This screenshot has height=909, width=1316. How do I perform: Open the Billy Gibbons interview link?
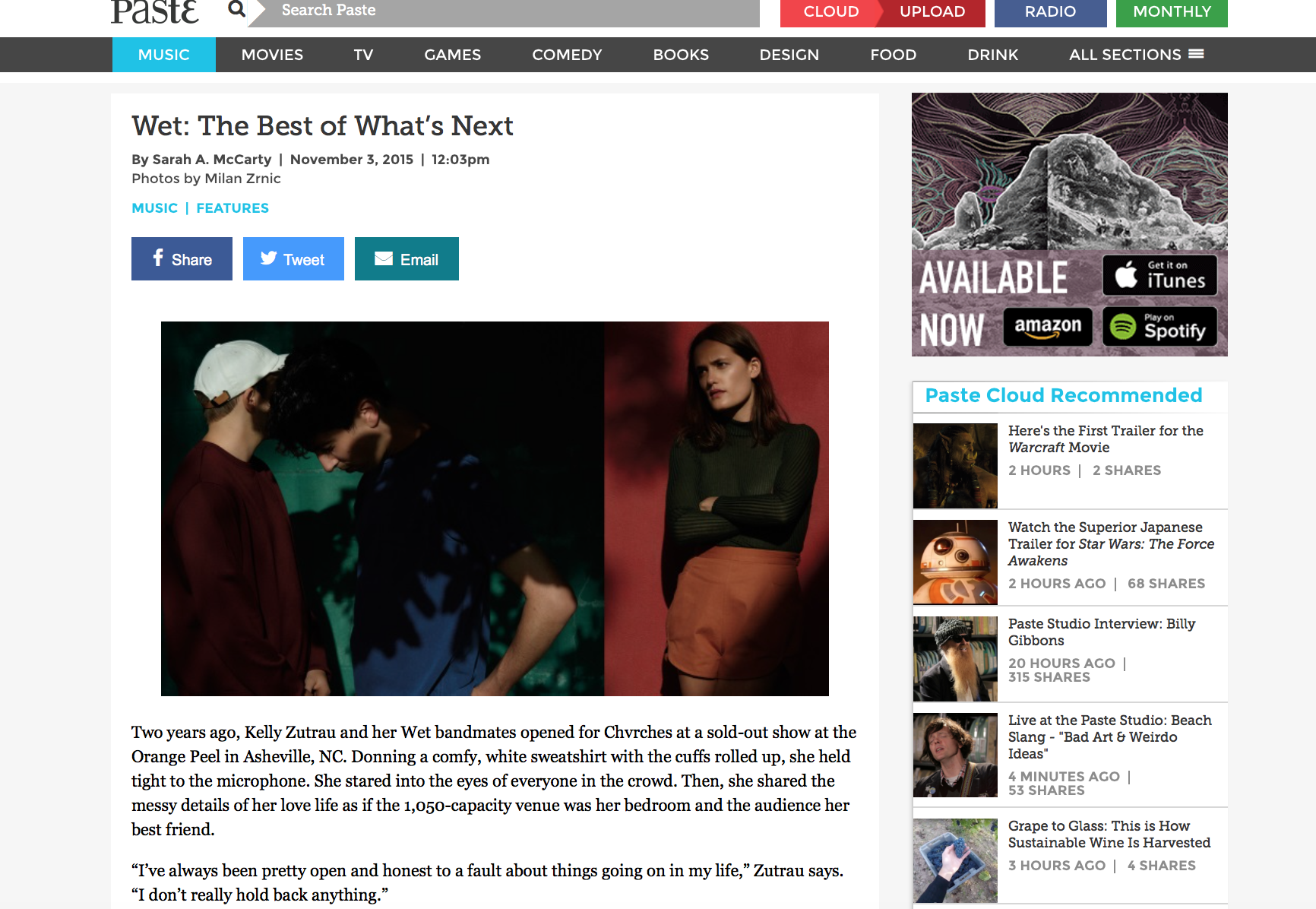[x=1102, y=632]
